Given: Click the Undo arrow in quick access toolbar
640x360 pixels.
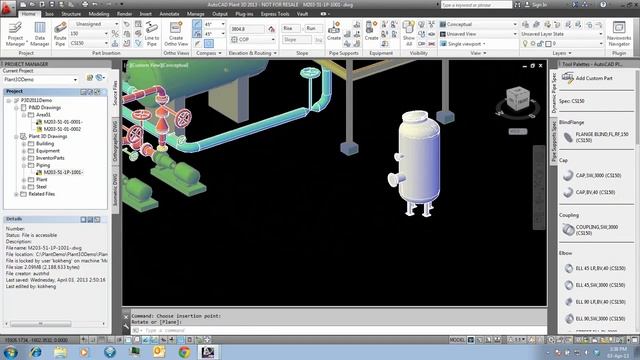Looking at the screenshot, I should [x=95, y=4].
